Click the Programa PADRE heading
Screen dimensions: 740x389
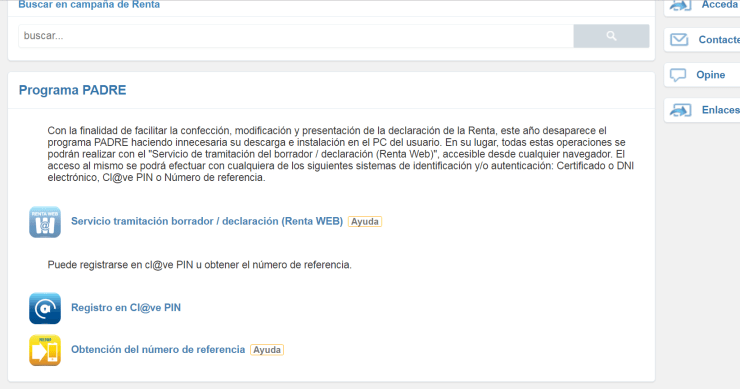pyautogui.click(x=73, y=90)
